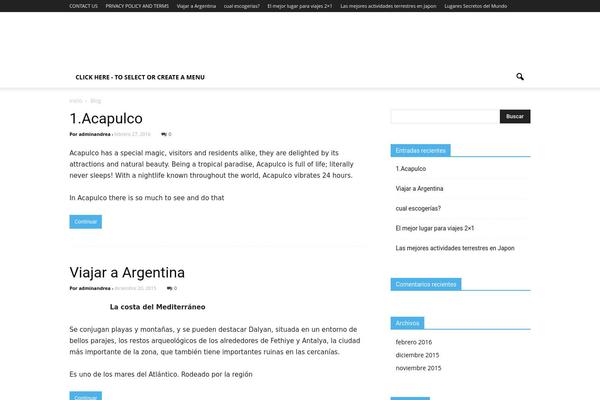Open Viajar a Argentina in Entradas recientes
This screenshot has width=600, height=400.
(x=419, y=189)
